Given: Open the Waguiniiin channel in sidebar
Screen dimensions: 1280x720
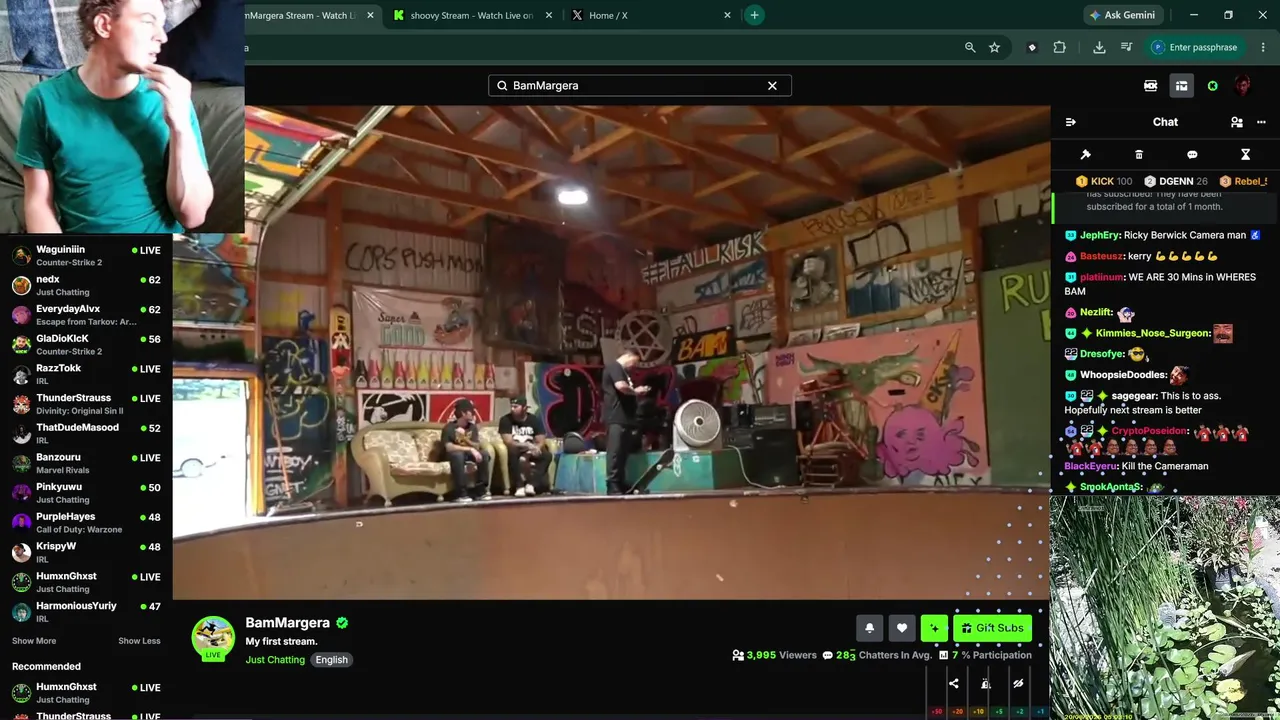Looking at the screenshot, I should [86, 256].
